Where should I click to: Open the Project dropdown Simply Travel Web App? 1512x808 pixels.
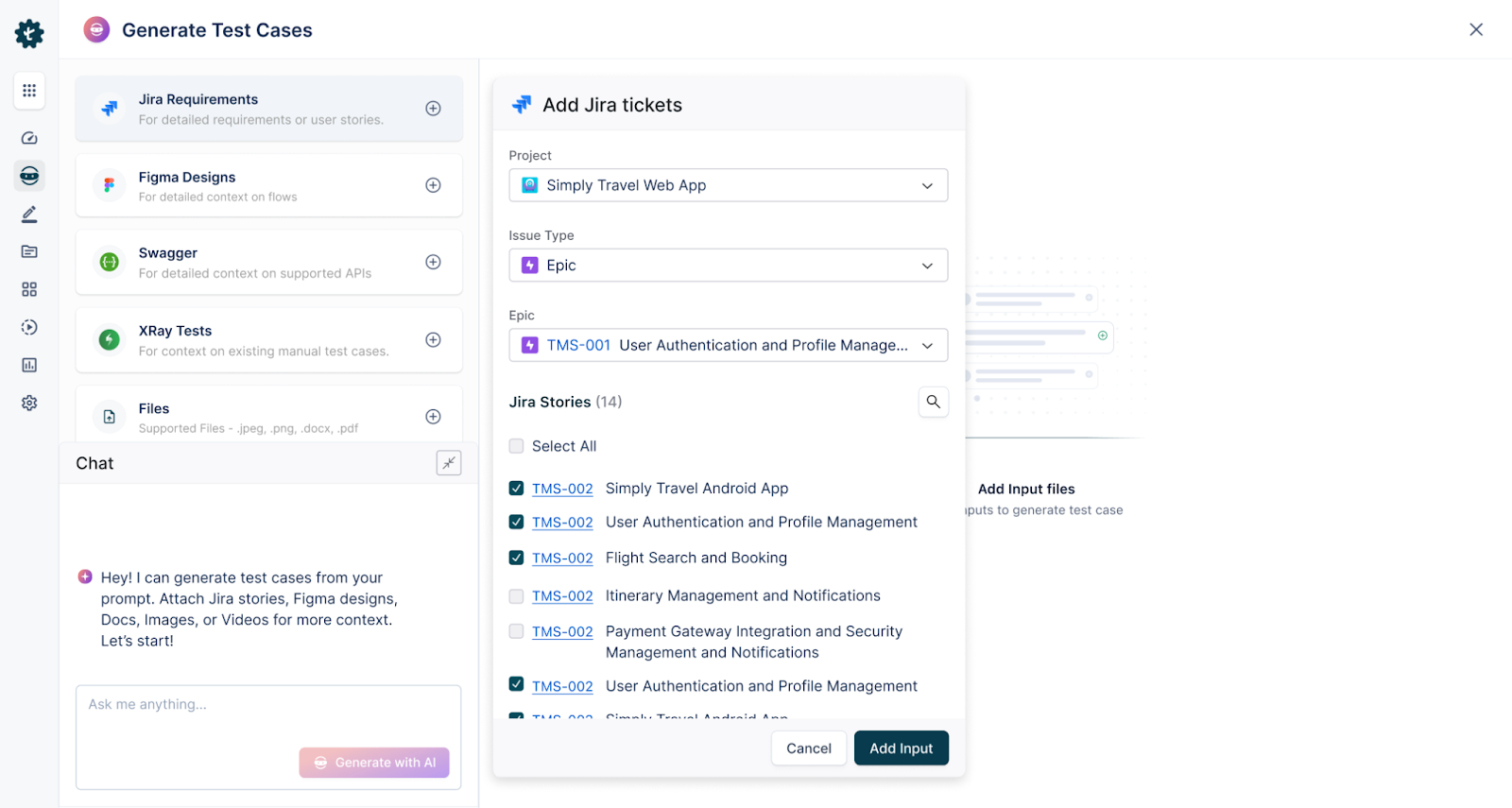pos(728,185)
